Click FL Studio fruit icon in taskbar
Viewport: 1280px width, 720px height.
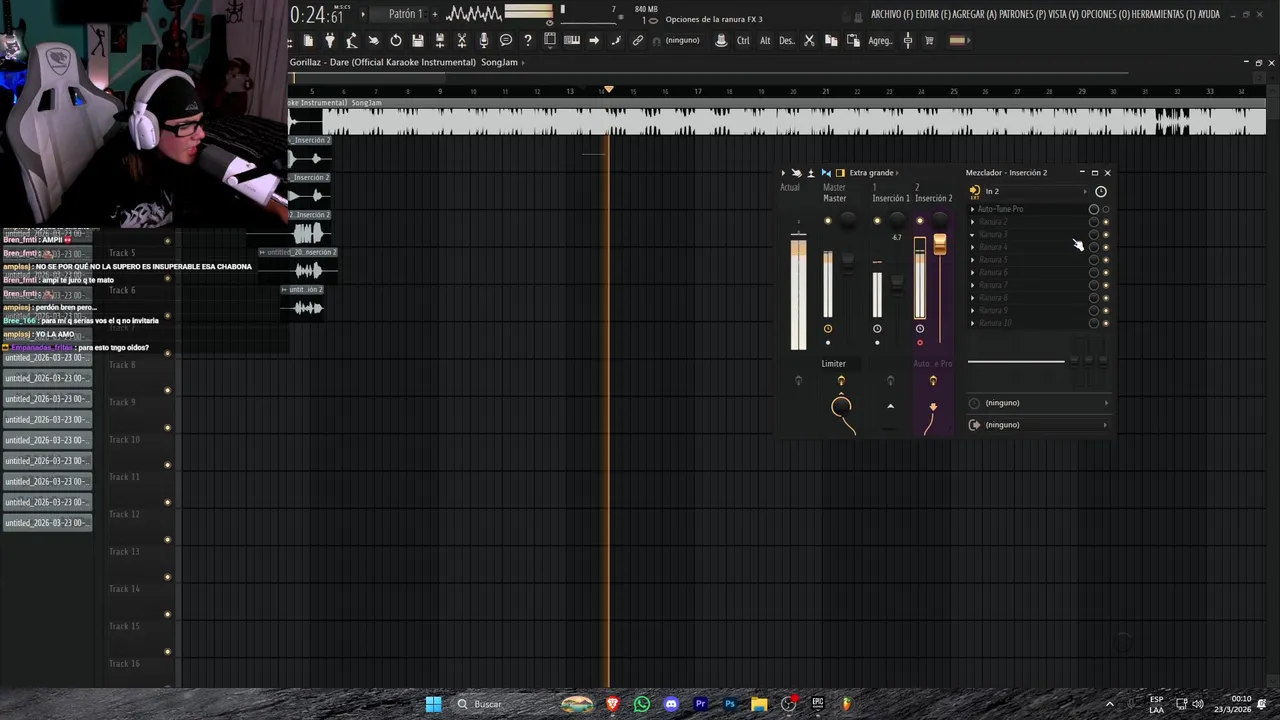tap(847, 704)
